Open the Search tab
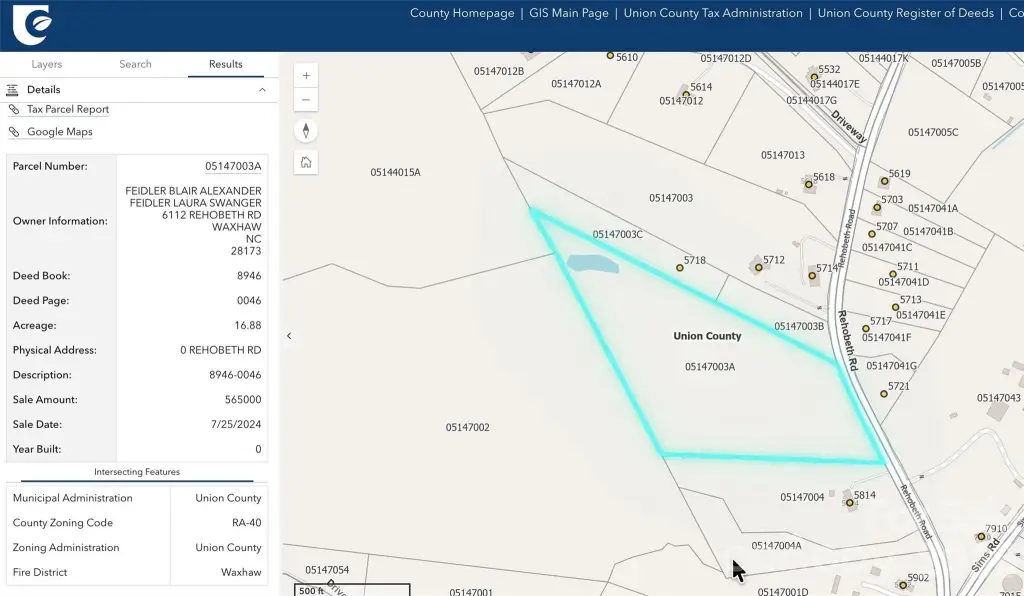The image size is (1024, 596). tap(135, 64)
